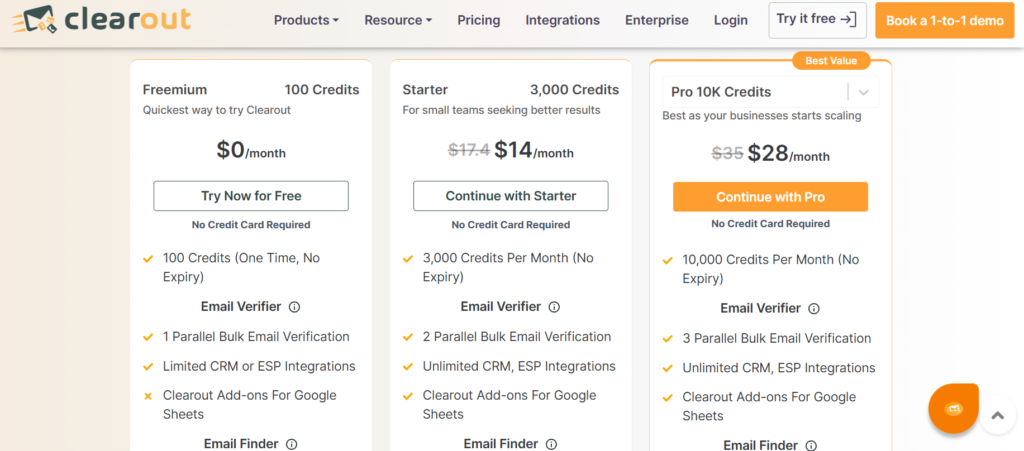
Task: Click Pro Email Verifier info icon
Action: tap(814, 309)
